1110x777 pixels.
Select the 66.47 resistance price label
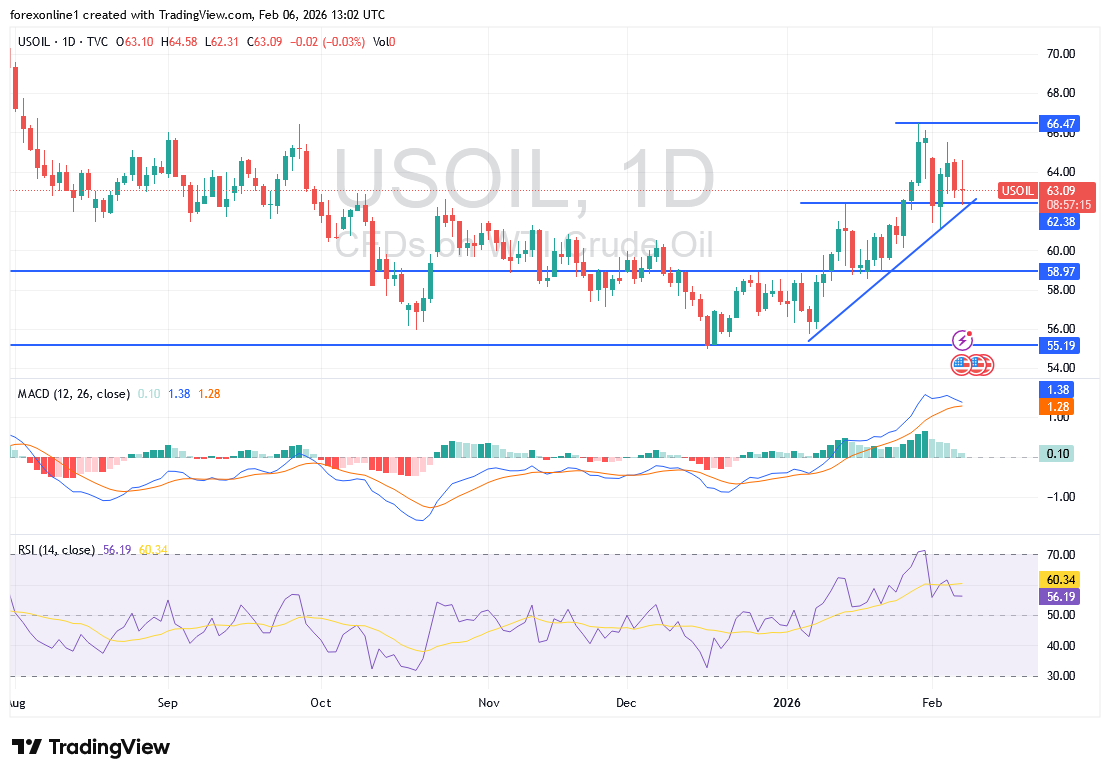[1060, 124]
